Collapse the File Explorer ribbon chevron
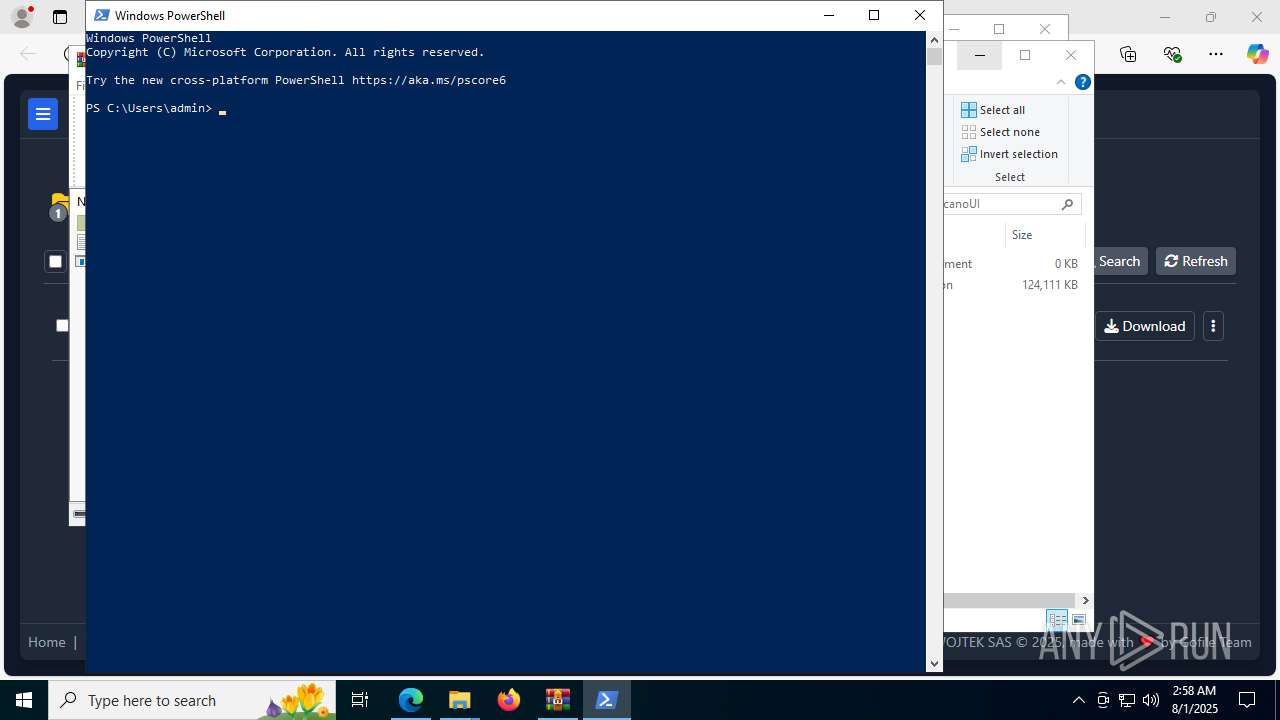Screen dimensions: 1280x720 point(1061,83)
